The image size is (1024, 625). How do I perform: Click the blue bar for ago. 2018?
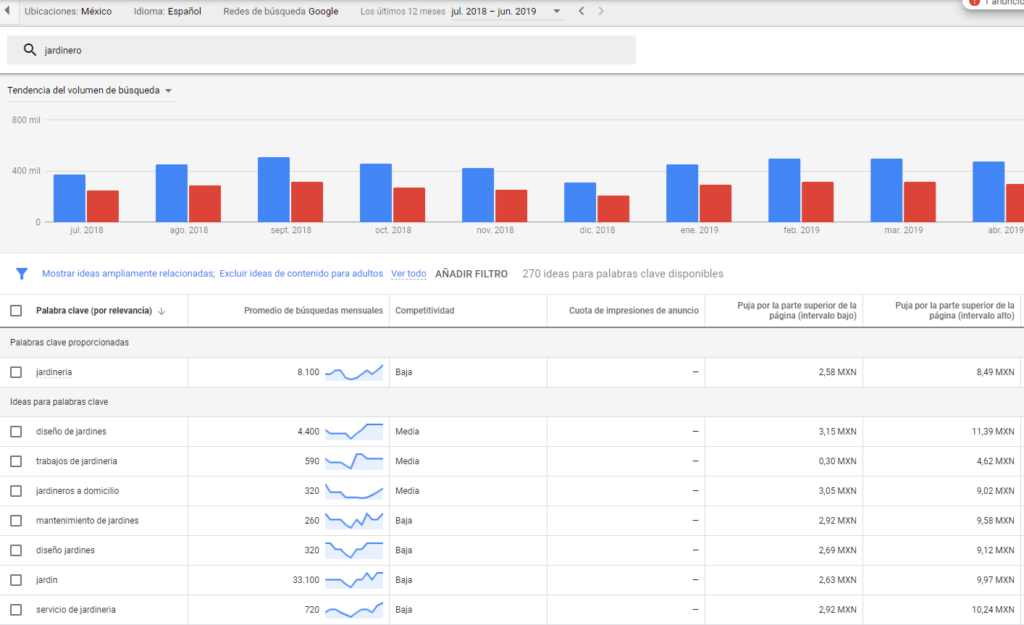click(171, 193)
